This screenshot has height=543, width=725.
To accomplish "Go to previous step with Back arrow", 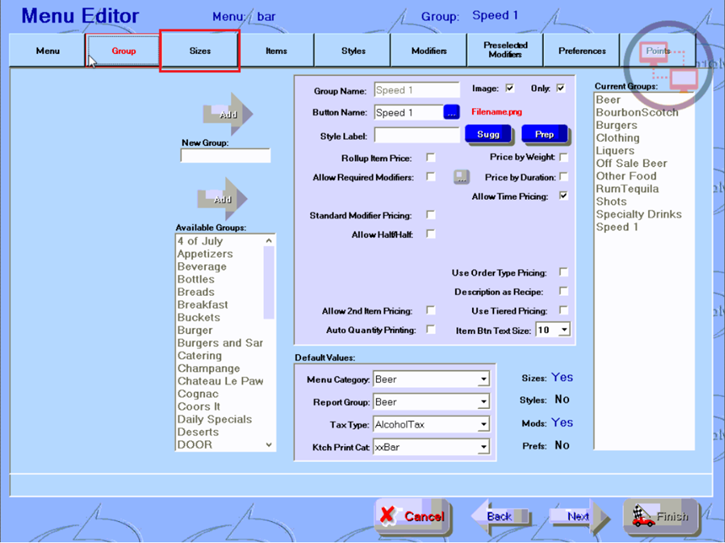I will point(500,516).
